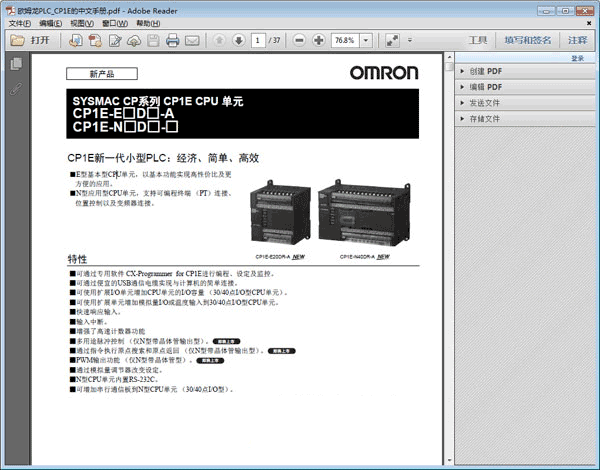The width and height of the screenshot is (600, 470).
Task: Open the Help (帮助) menu
Action: pyautogui.click(x=148, y=23)
